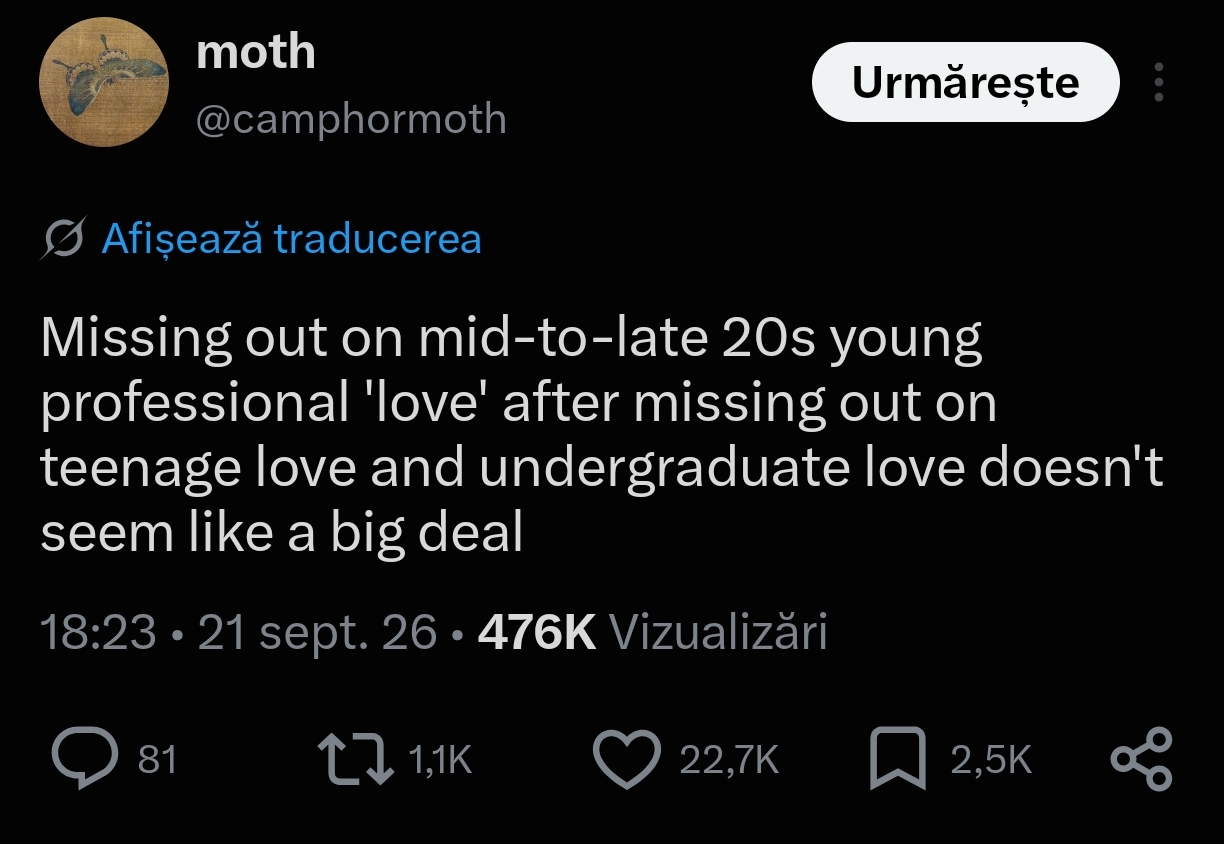Screen dimensions: 1224x844
Task: Click the crossed-circle translate icon beside Afișează traducerea
Action: 63,239
